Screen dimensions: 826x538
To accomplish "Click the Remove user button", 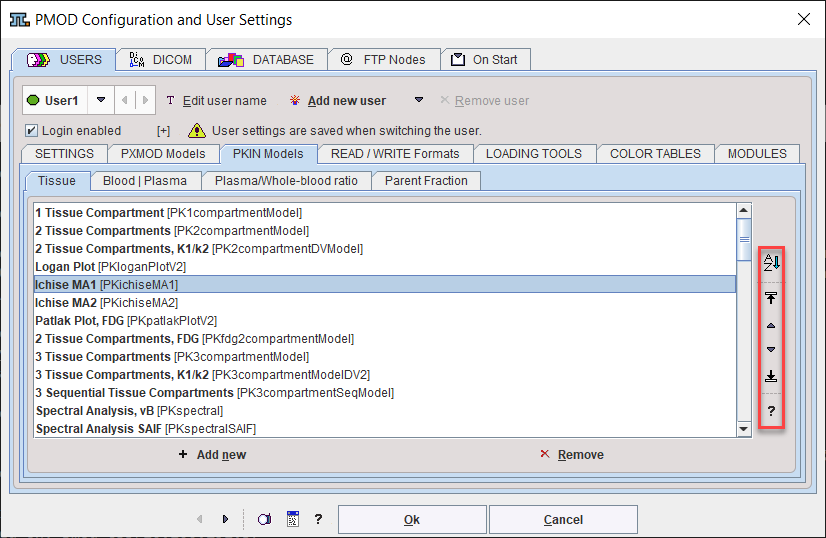I will (485, 100).
